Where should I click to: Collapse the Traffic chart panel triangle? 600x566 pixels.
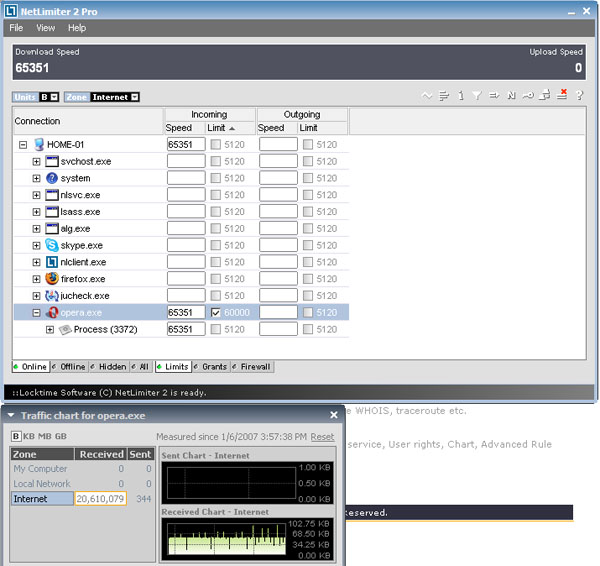pyautogui.click(x=11, y=415)
